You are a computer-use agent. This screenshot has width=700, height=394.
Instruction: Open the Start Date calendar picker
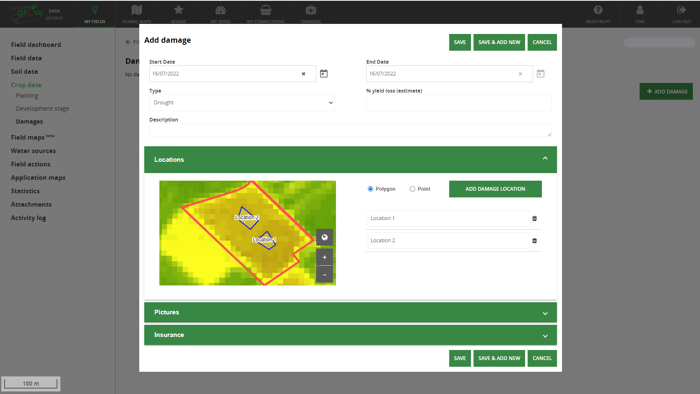click(324, 74)
